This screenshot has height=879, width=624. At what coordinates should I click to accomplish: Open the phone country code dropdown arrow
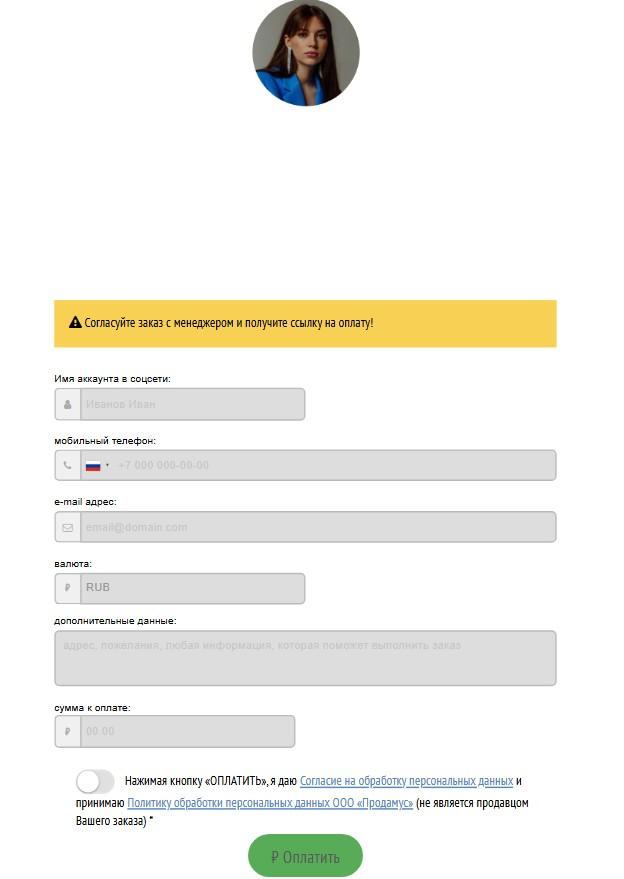(107, 466)
